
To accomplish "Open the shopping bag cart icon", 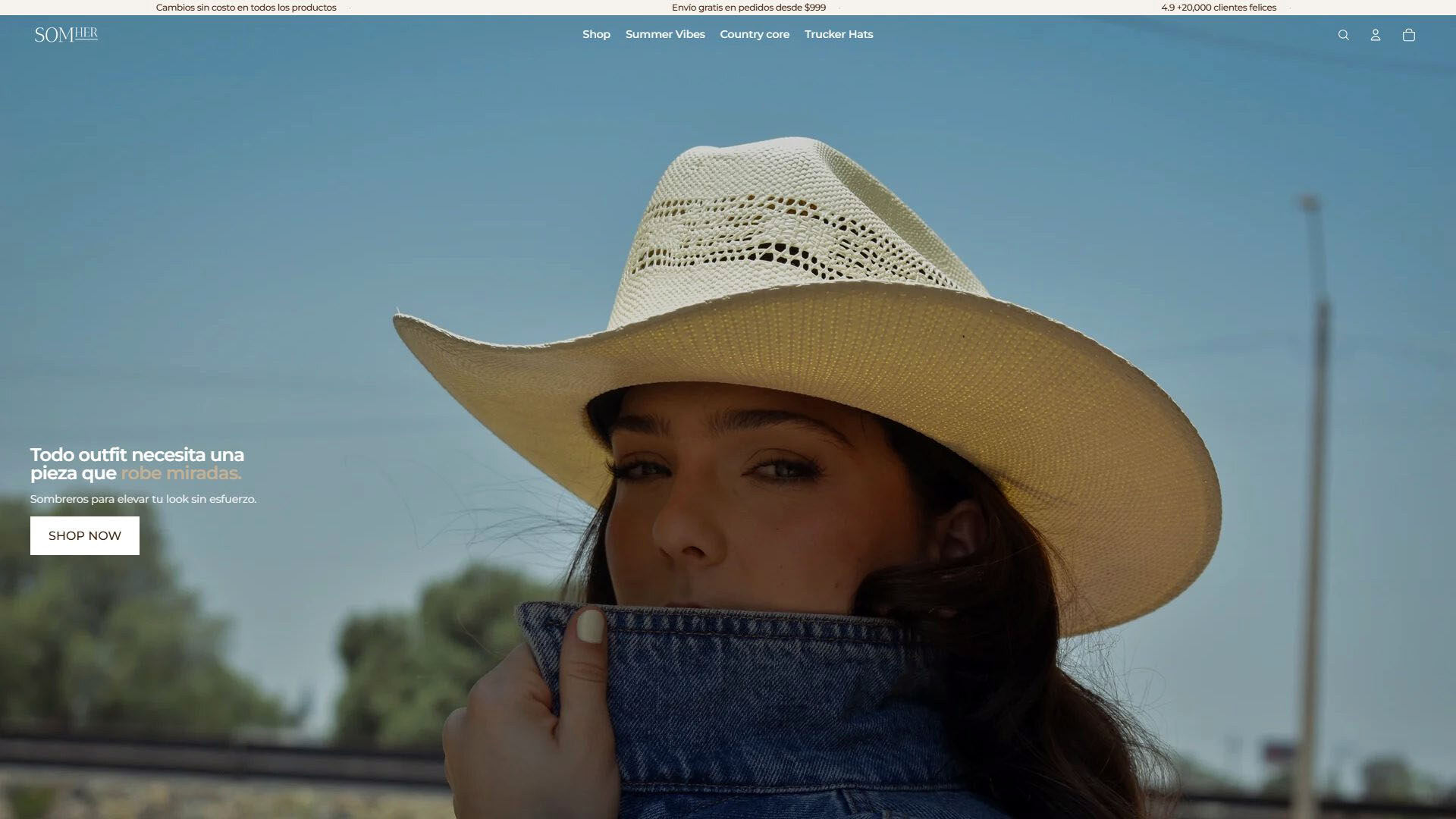I will pos(1409,35).
